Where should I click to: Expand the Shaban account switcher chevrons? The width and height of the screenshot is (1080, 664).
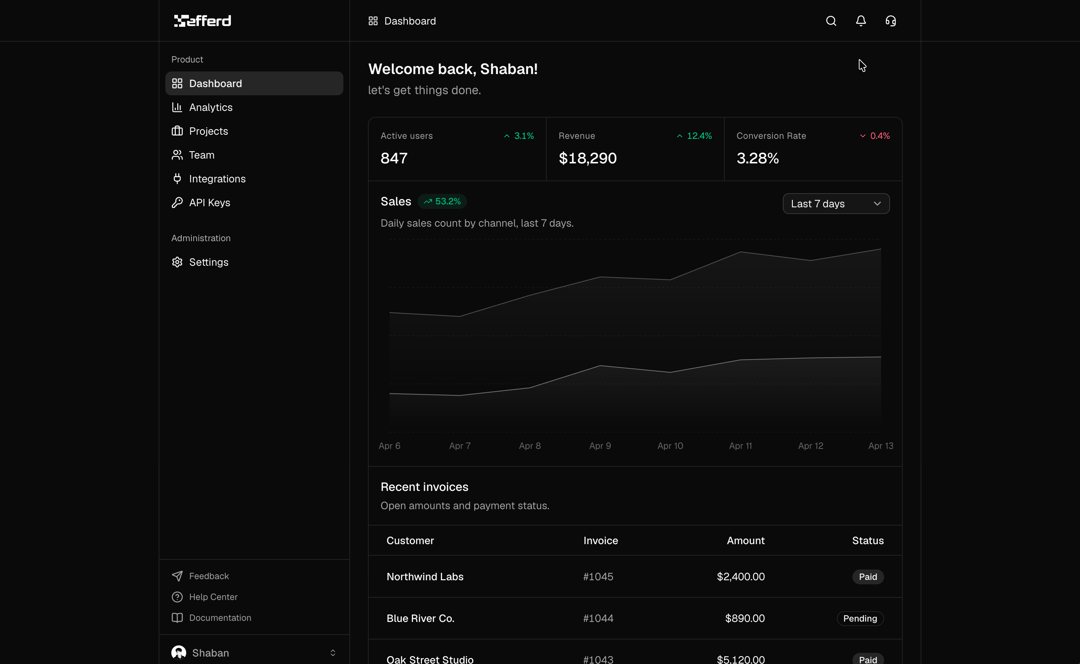[333, 653]
